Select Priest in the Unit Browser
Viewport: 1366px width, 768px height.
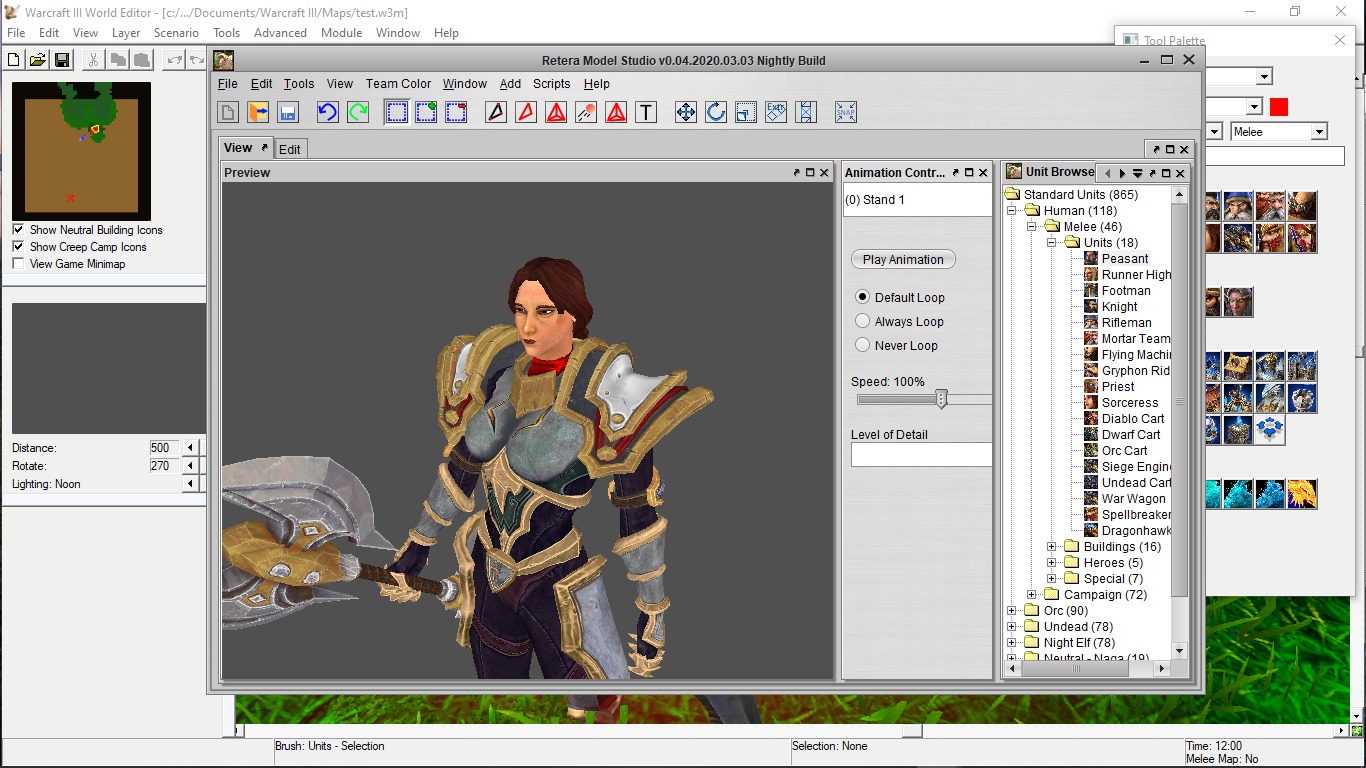click(1118, 387)
